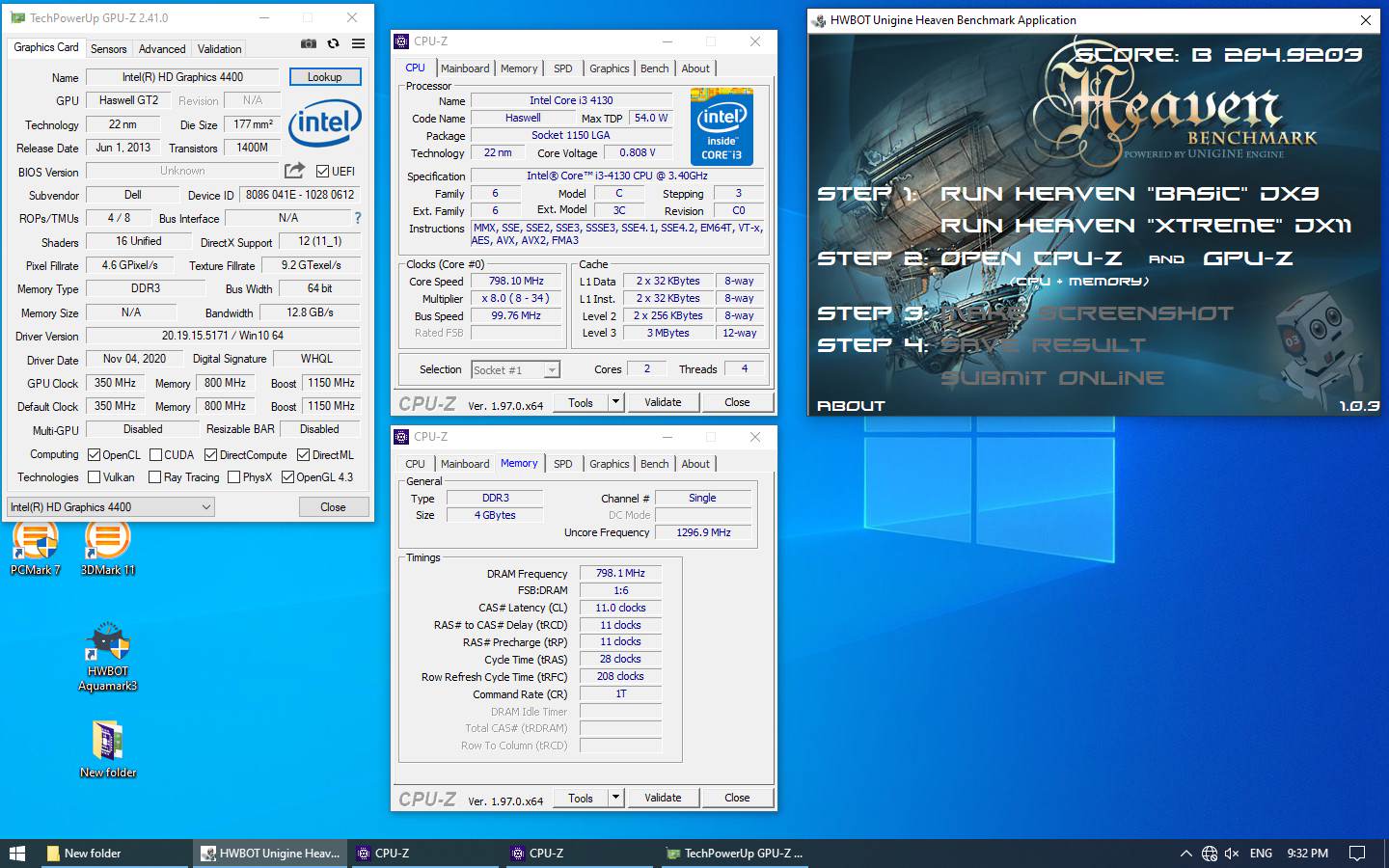Open Mainboard tab in top CPU-Z window
The image size is (1389, 868).
click(465, 68)
